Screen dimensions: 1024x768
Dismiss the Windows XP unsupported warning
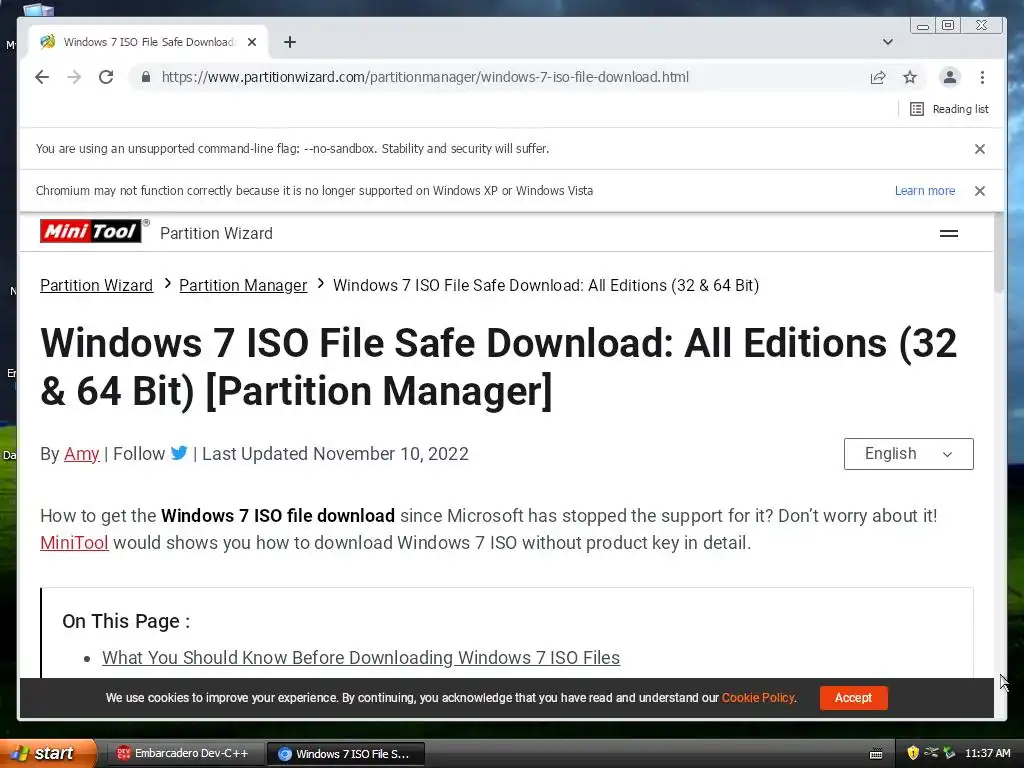pos(980,191)
